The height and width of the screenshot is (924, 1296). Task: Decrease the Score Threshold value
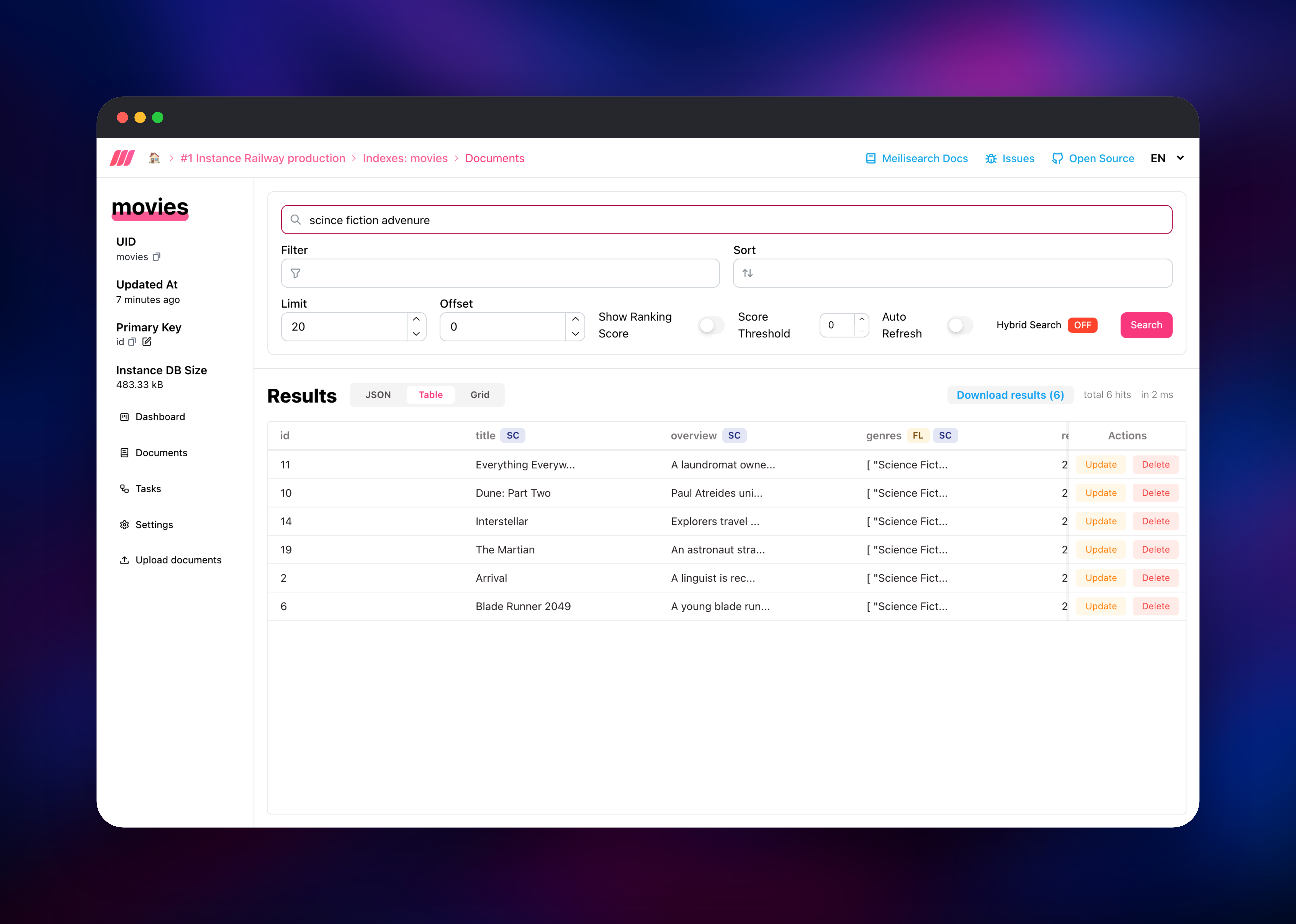pos(862,331)
